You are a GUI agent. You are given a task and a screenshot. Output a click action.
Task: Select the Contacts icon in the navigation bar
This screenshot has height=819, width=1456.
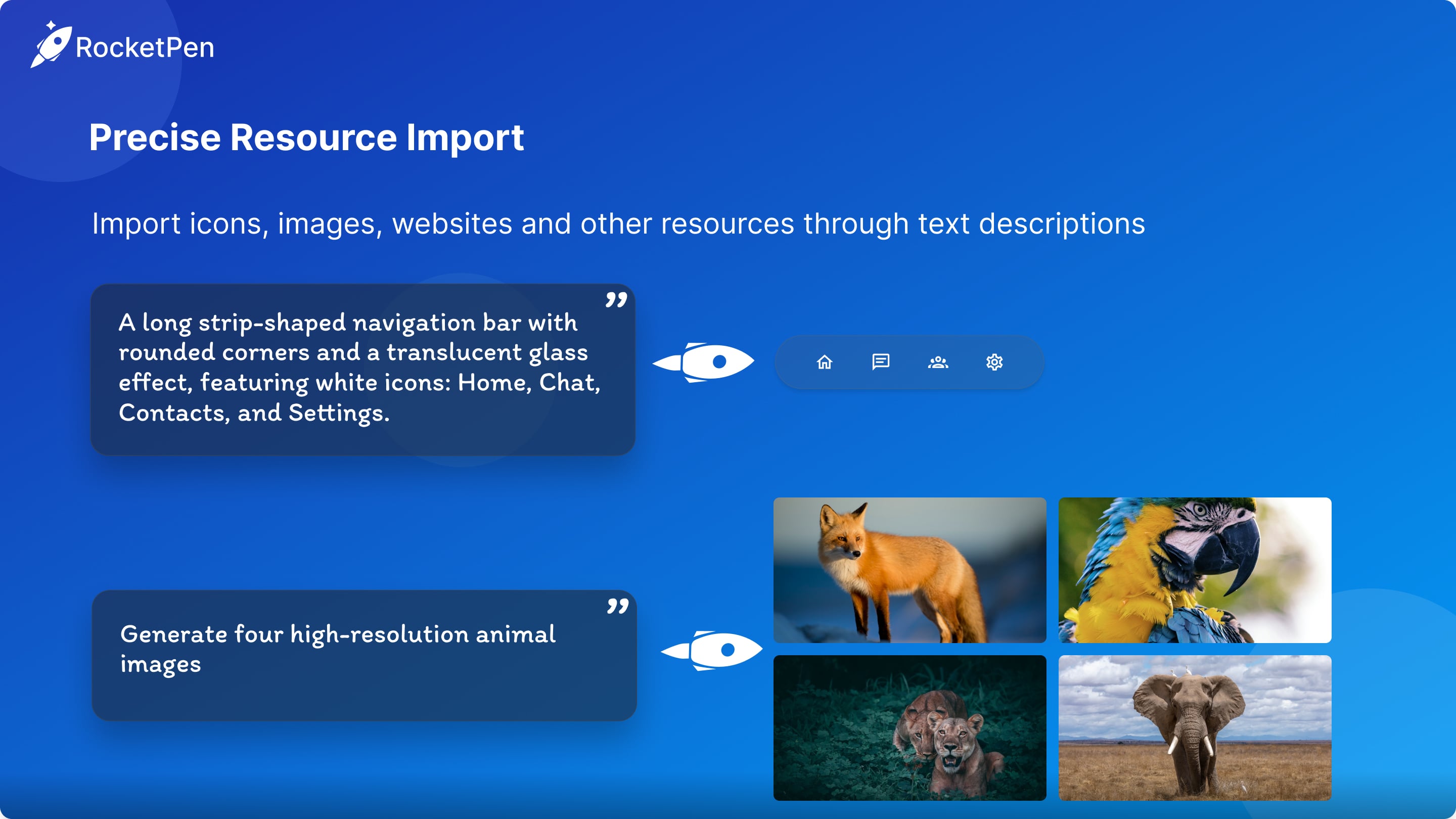[937, 362]
